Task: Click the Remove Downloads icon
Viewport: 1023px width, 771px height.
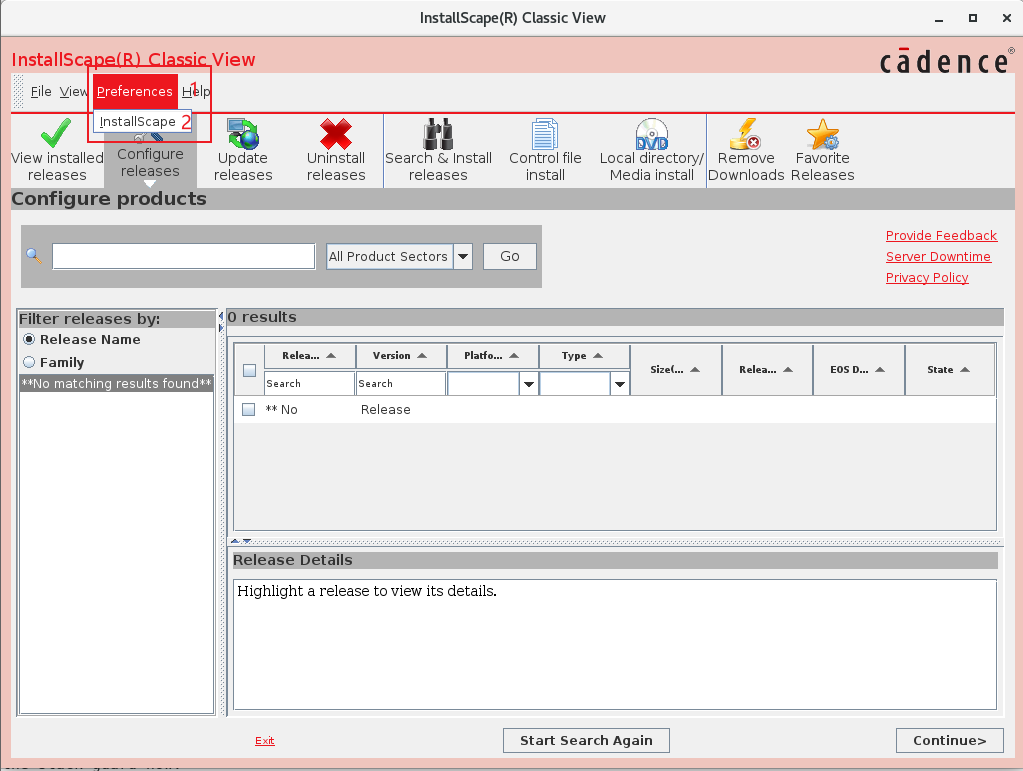Action: [746, 133]
